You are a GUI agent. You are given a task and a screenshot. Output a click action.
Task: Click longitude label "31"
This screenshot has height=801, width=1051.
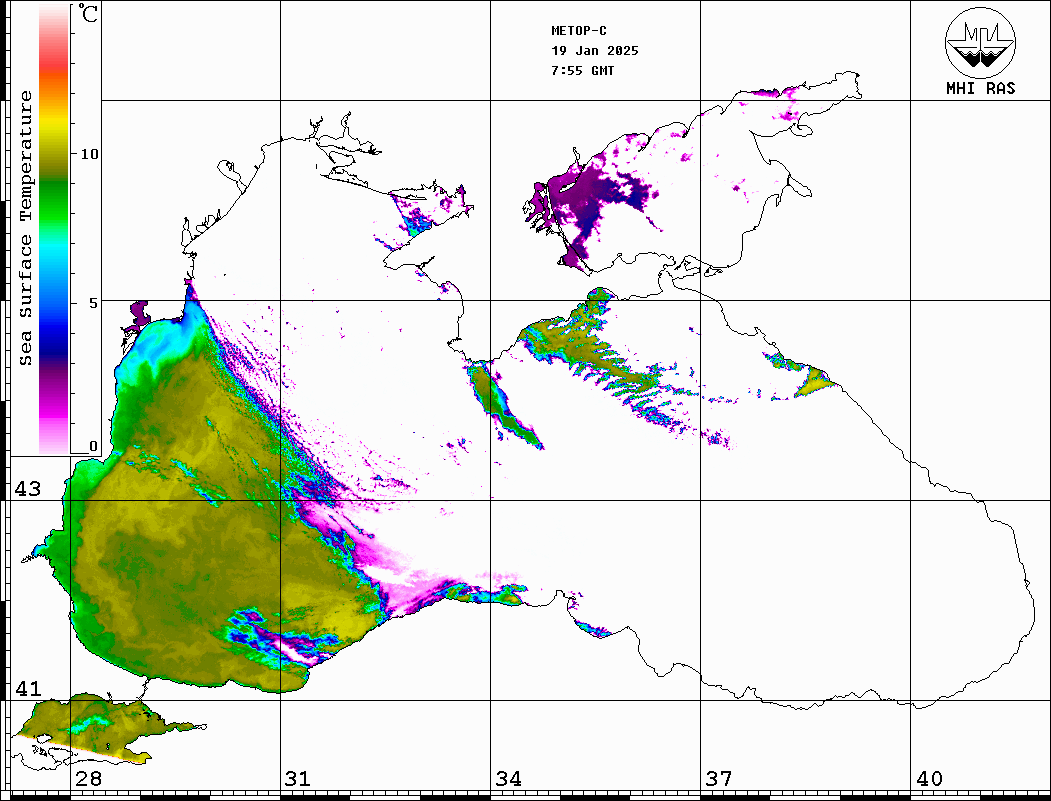pos(298,779)
